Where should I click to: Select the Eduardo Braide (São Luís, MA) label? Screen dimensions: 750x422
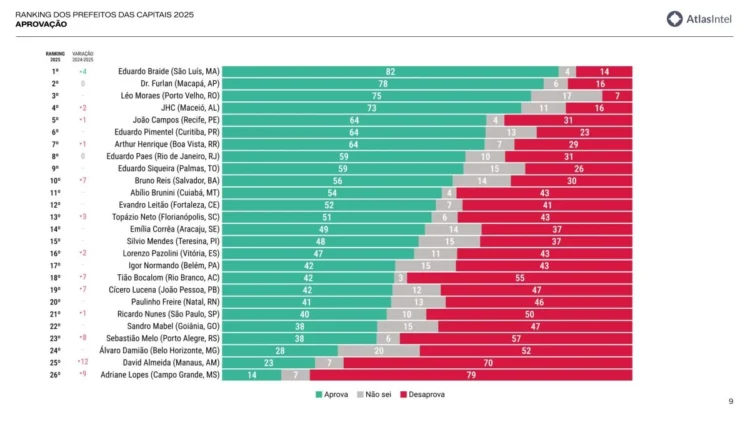[x=168, y=72]
